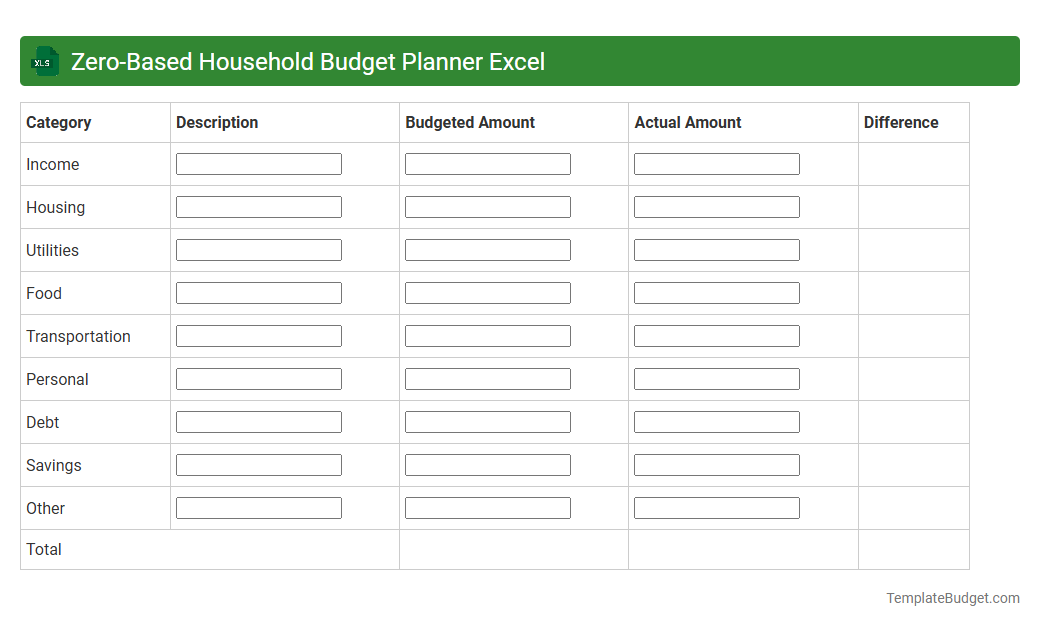Click the Savings description input field

pyautogui.click(x=258, y=464)
